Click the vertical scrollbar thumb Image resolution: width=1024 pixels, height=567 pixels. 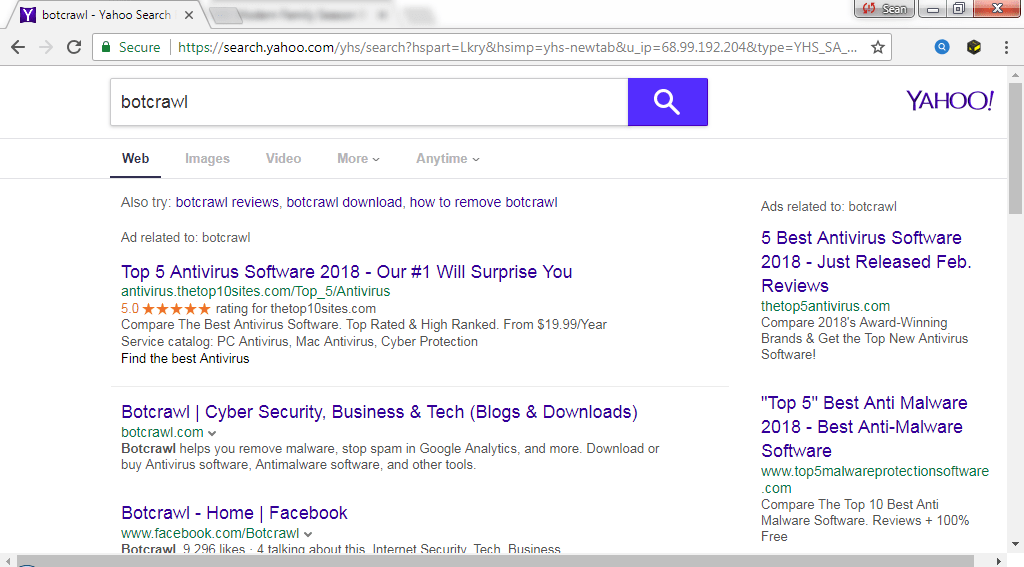click(1015, 149)
